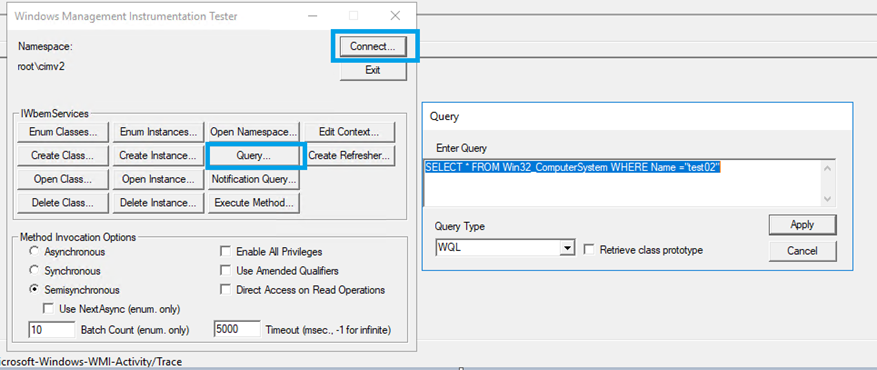This screenshot has width=877, height=370.
Task: Open Enum Classes dialog
Action: click(x=63, y=132)
